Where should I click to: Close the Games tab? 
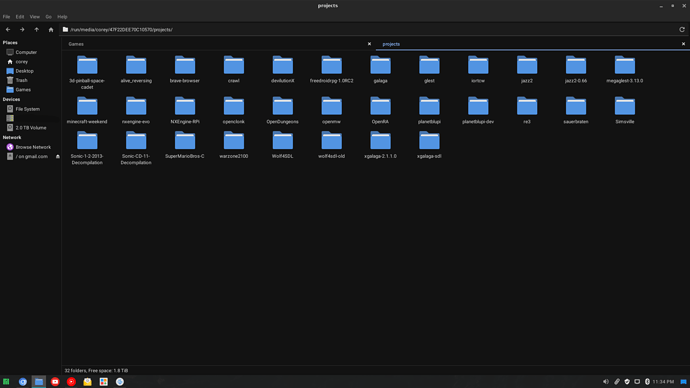pos(369,44)
